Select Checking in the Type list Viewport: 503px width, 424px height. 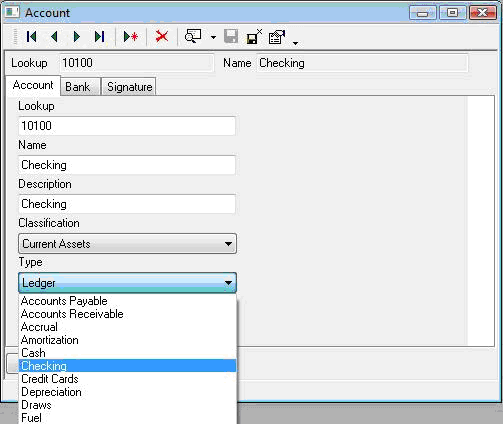127,366
